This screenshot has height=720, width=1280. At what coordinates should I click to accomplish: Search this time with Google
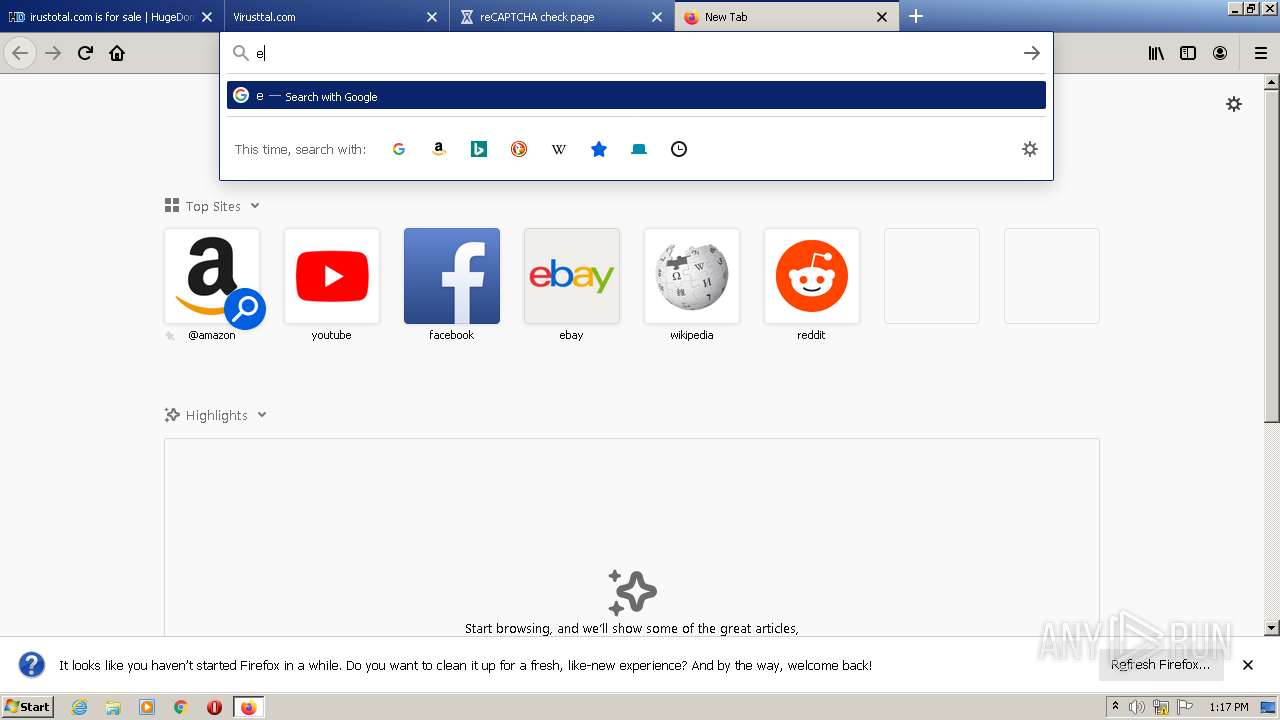tap(399, 149)
